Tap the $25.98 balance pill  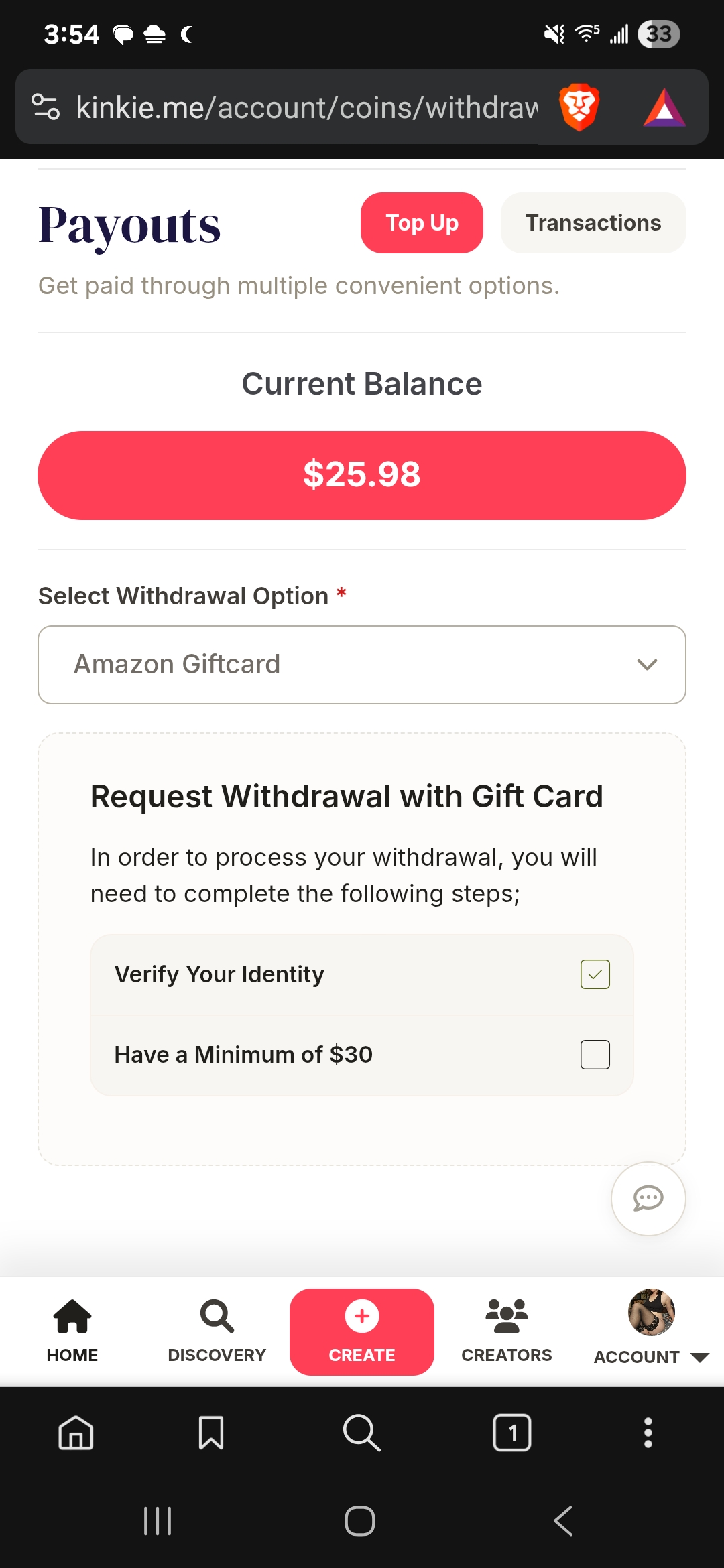(362, 475)
